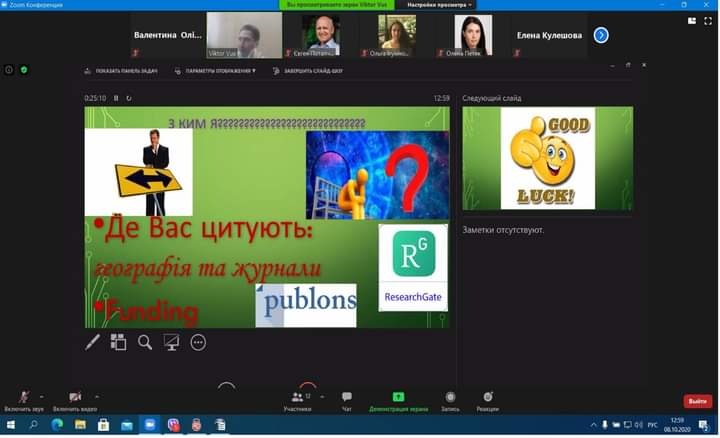Reset the slideshow timer
Image resolution: width=720 pixels, height=438 pixels.
pos(129,98)
